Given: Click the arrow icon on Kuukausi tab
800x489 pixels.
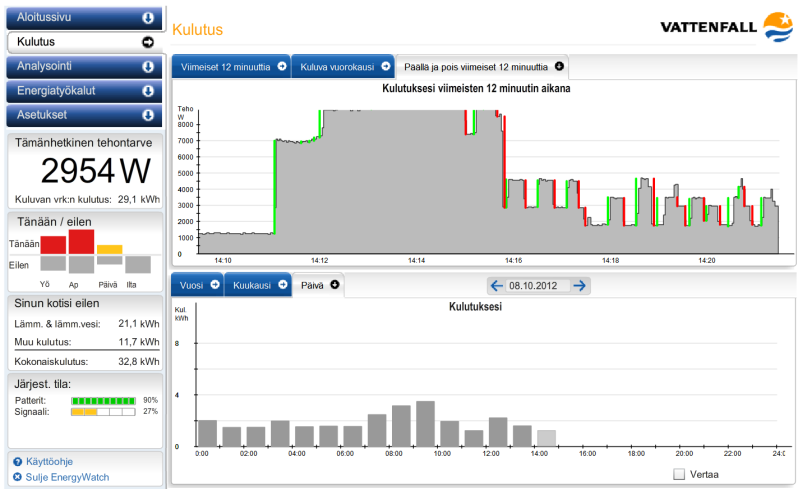Looking at the screenshot, I should 281,285.
